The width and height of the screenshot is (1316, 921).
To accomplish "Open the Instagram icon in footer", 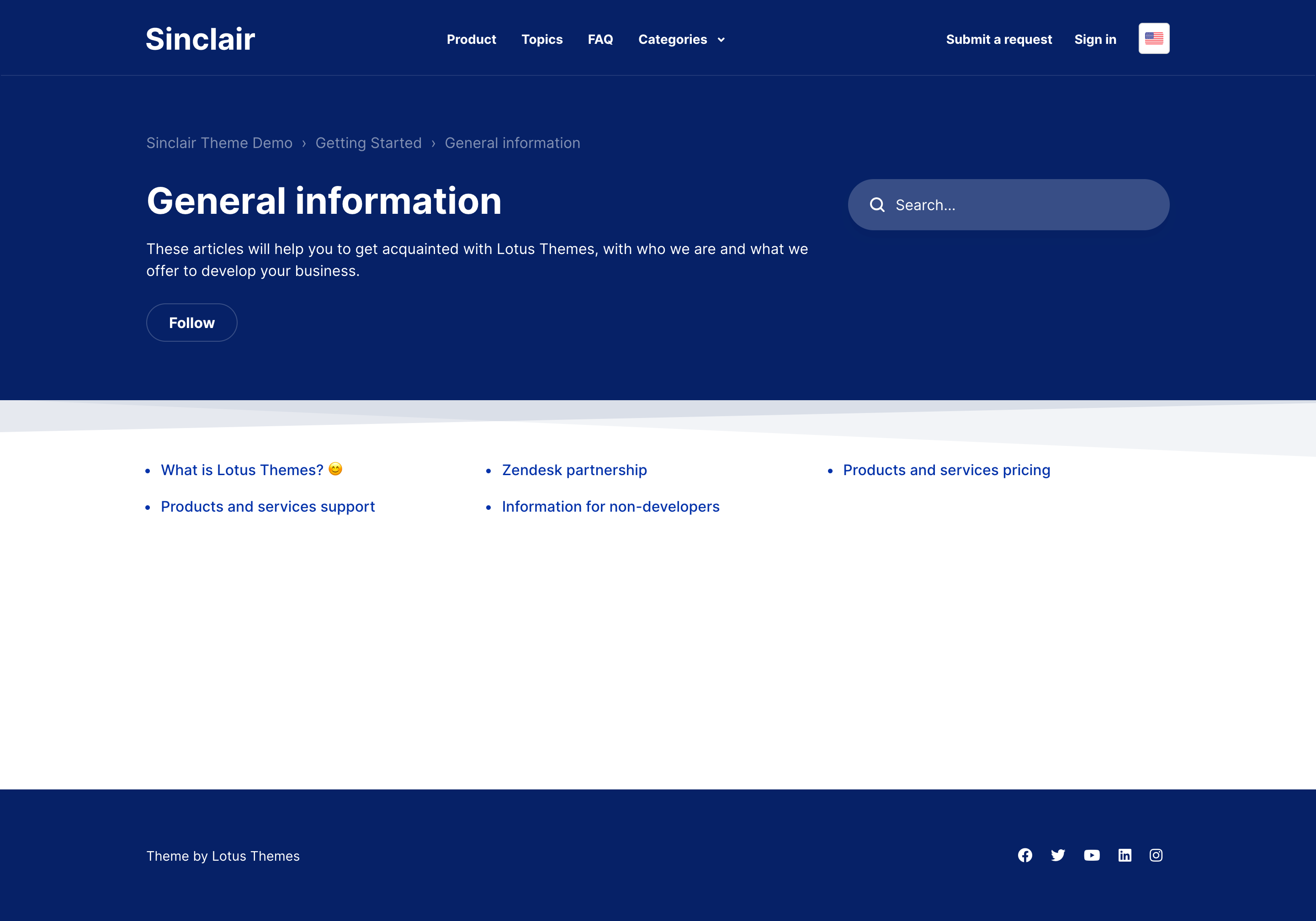I will [1156, 855].
